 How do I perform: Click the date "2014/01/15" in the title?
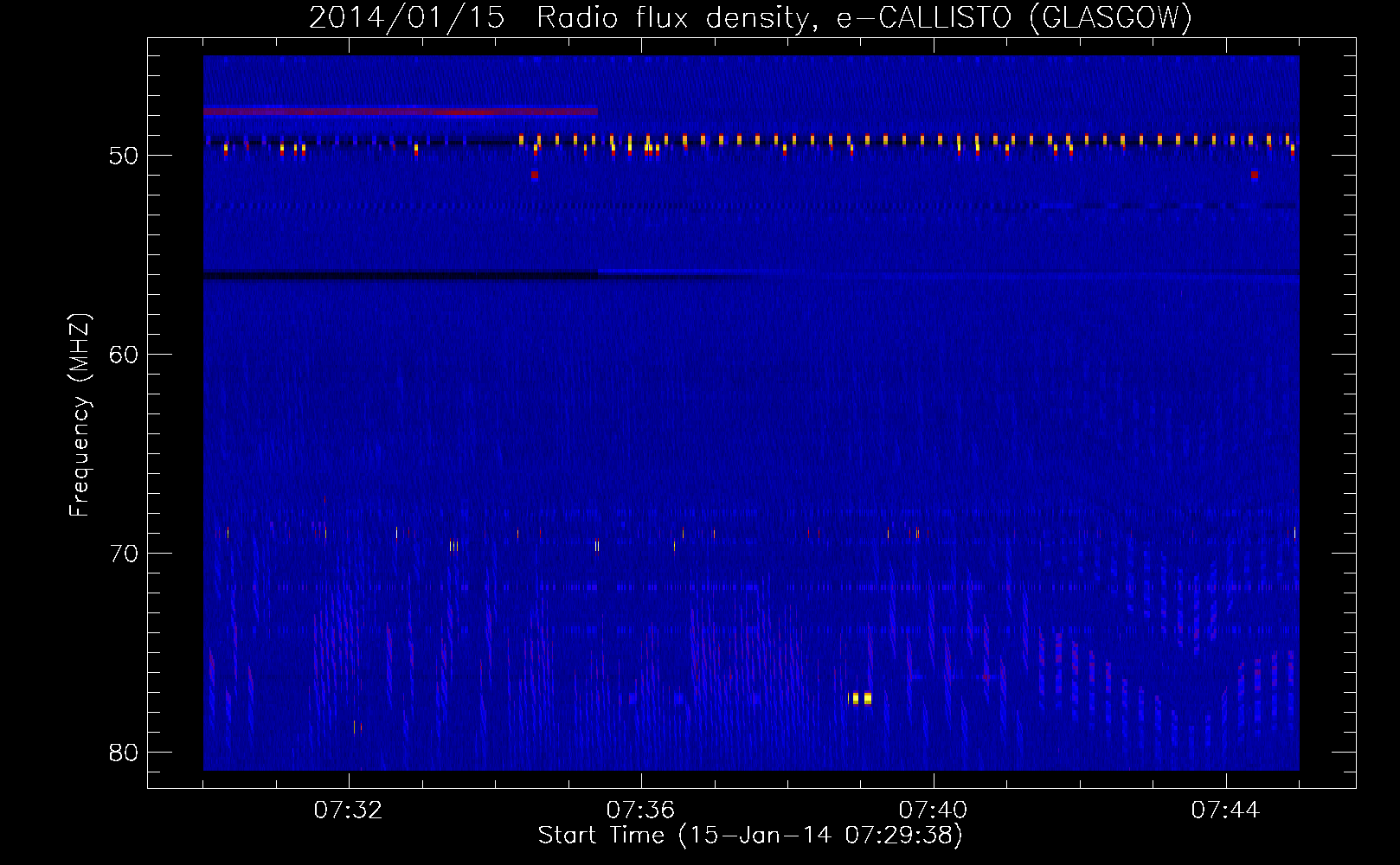click(407, 17)
